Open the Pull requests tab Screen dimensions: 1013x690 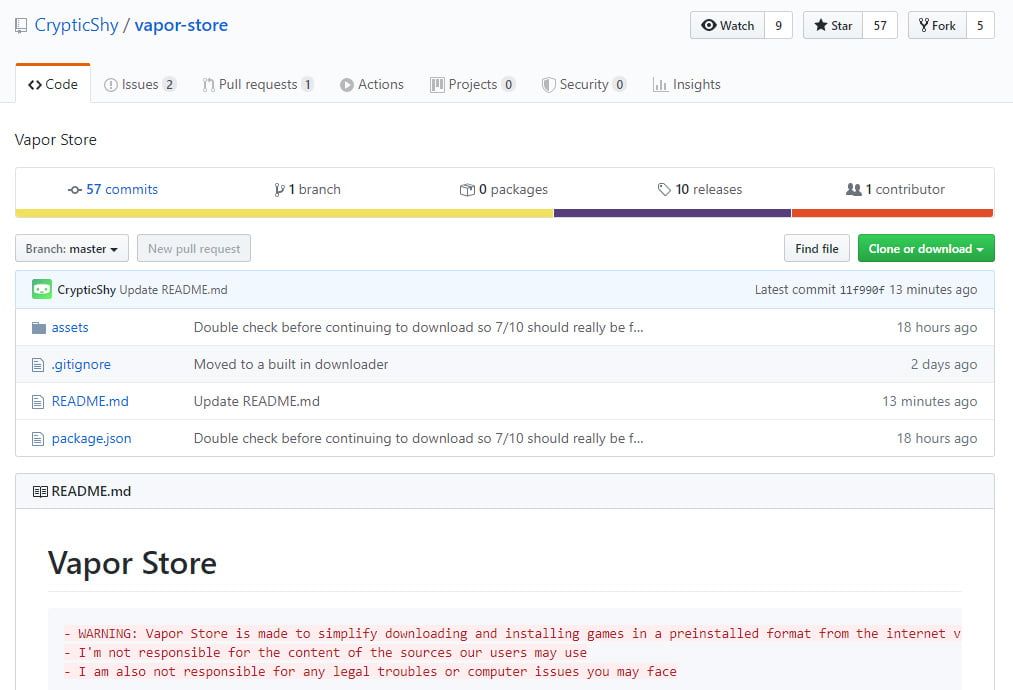click(258, 84)
